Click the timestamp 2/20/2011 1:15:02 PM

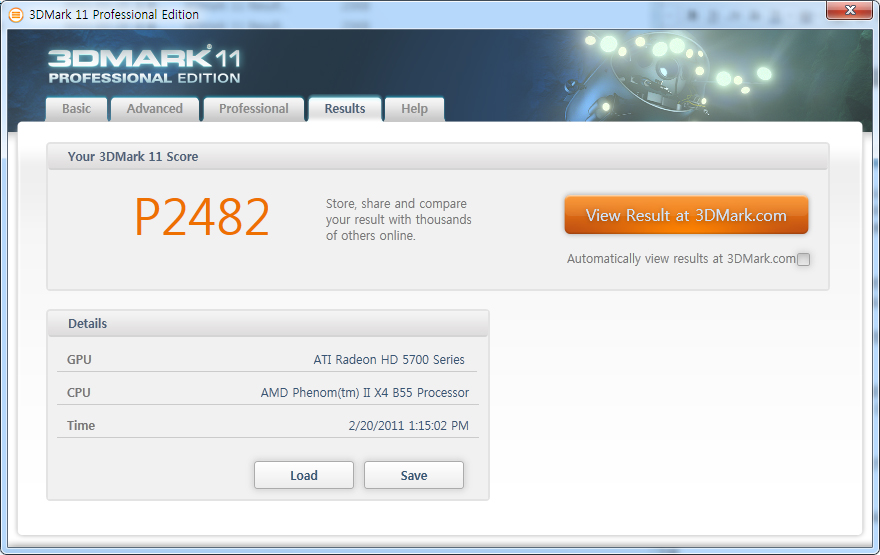click(x=409, y=426)
